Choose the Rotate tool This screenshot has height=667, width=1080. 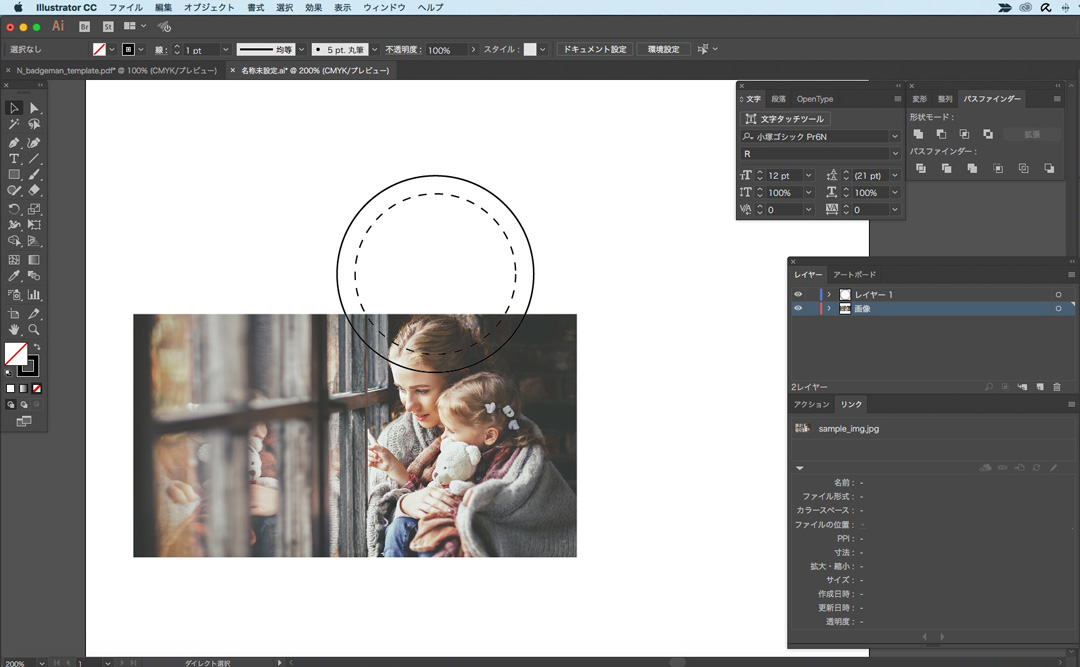coord(14,209)
